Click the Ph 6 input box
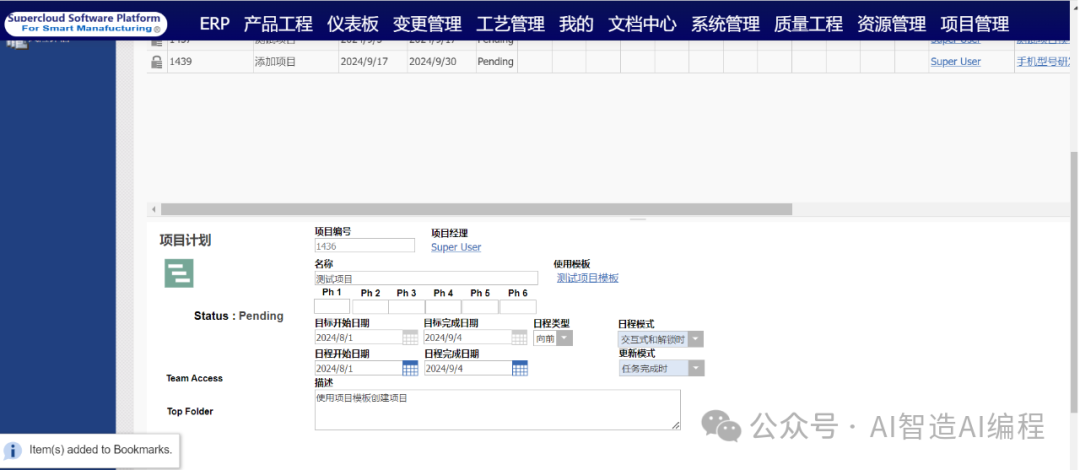1080x470 pixels. (x=518, y=307)
